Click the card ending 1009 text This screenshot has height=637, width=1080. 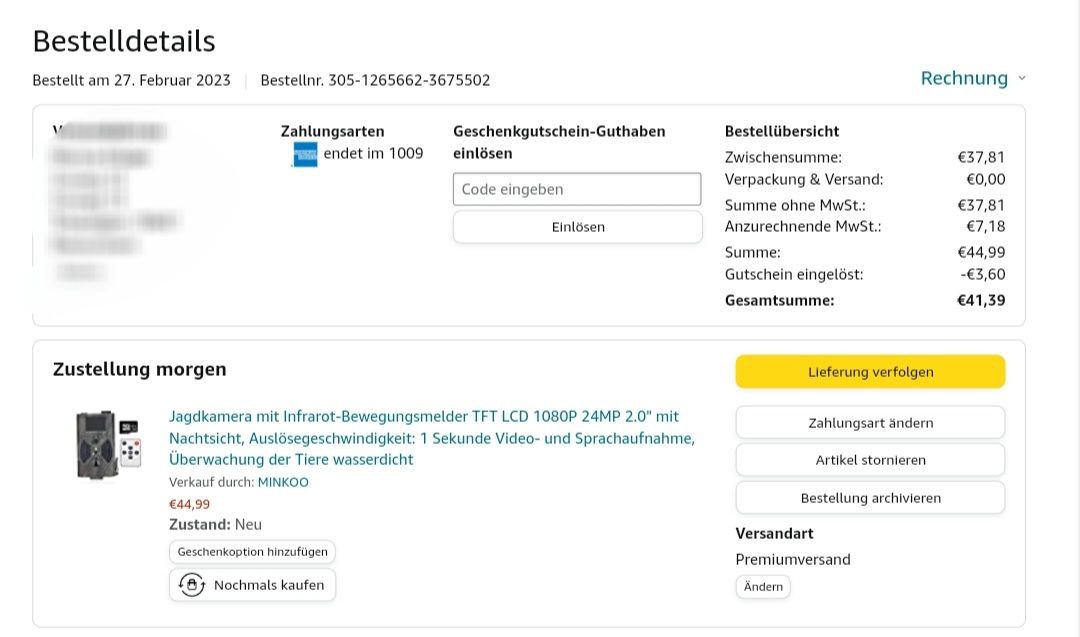click(x=373, y=153)
